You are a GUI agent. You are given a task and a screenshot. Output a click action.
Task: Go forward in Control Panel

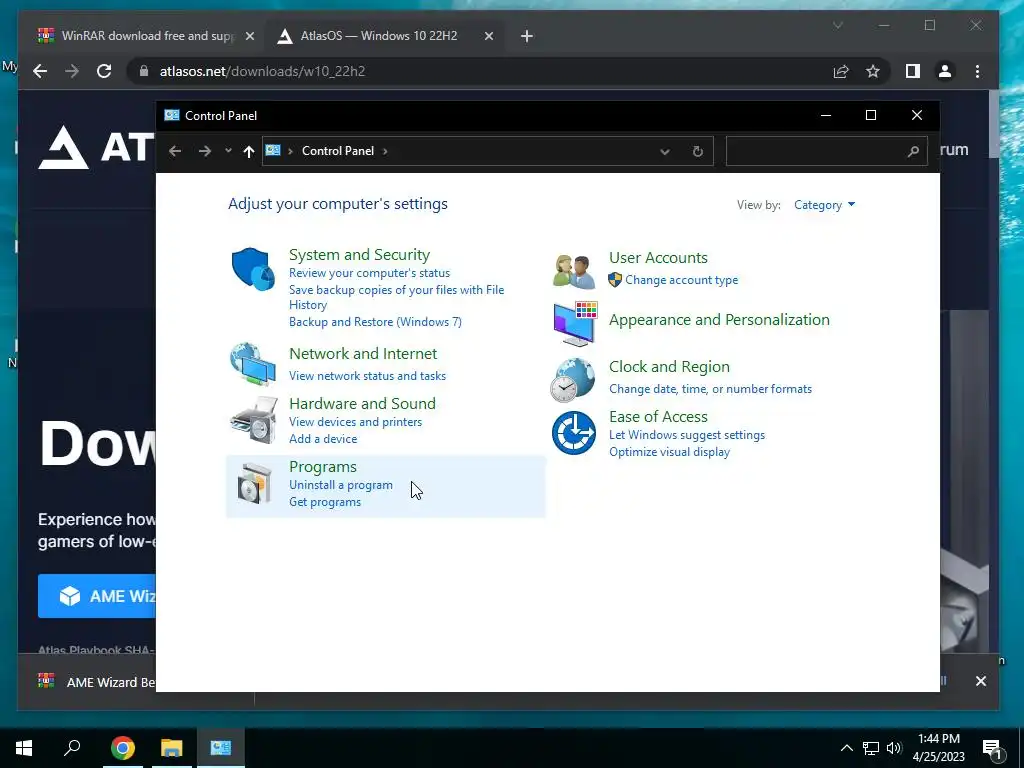(204, 151)
